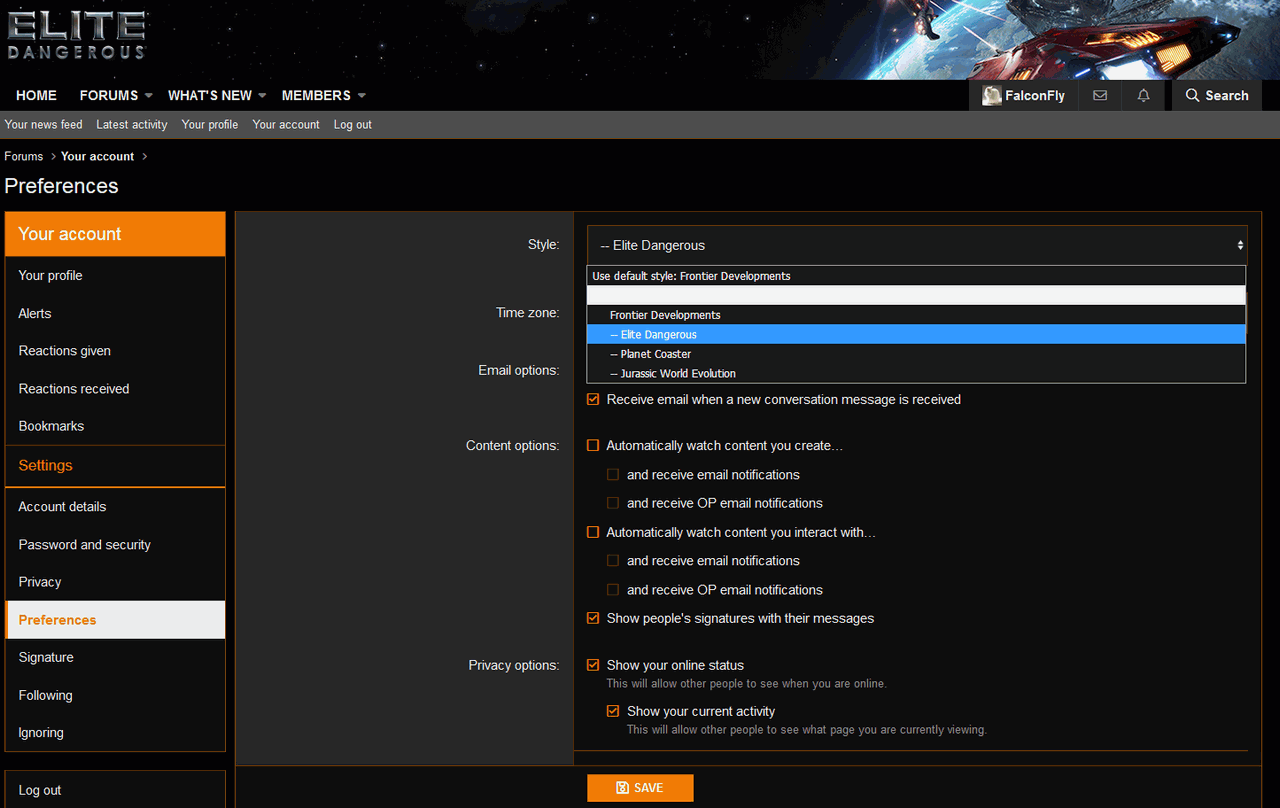Screen dimensions: 1280x808
Task: Expand the Members menu arrow
Action: [361, 96]
